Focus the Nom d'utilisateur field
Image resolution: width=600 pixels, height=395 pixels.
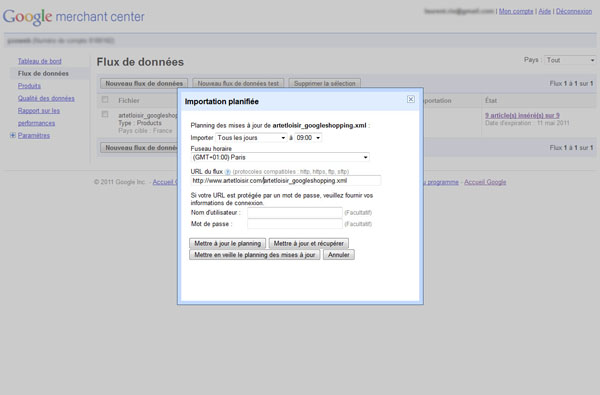tap(295, 212)
